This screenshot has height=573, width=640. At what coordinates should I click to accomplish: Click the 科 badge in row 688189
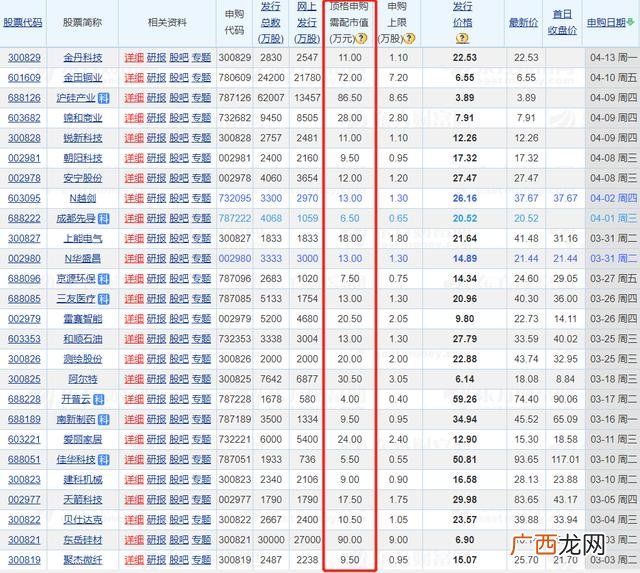pos(104,420)
